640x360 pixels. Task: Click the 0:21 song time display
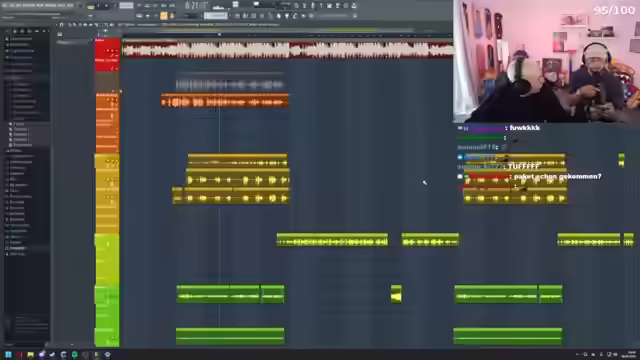[x=196, y=6]
